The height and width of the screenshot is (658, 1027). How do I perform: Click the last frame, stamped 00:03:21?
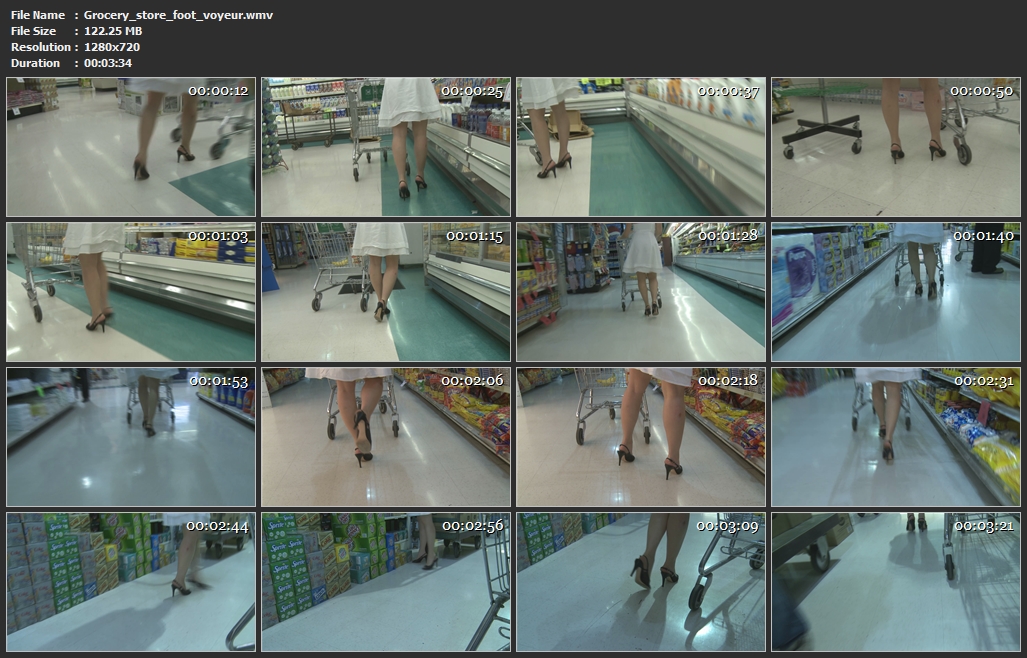click(x=896, y=582)
